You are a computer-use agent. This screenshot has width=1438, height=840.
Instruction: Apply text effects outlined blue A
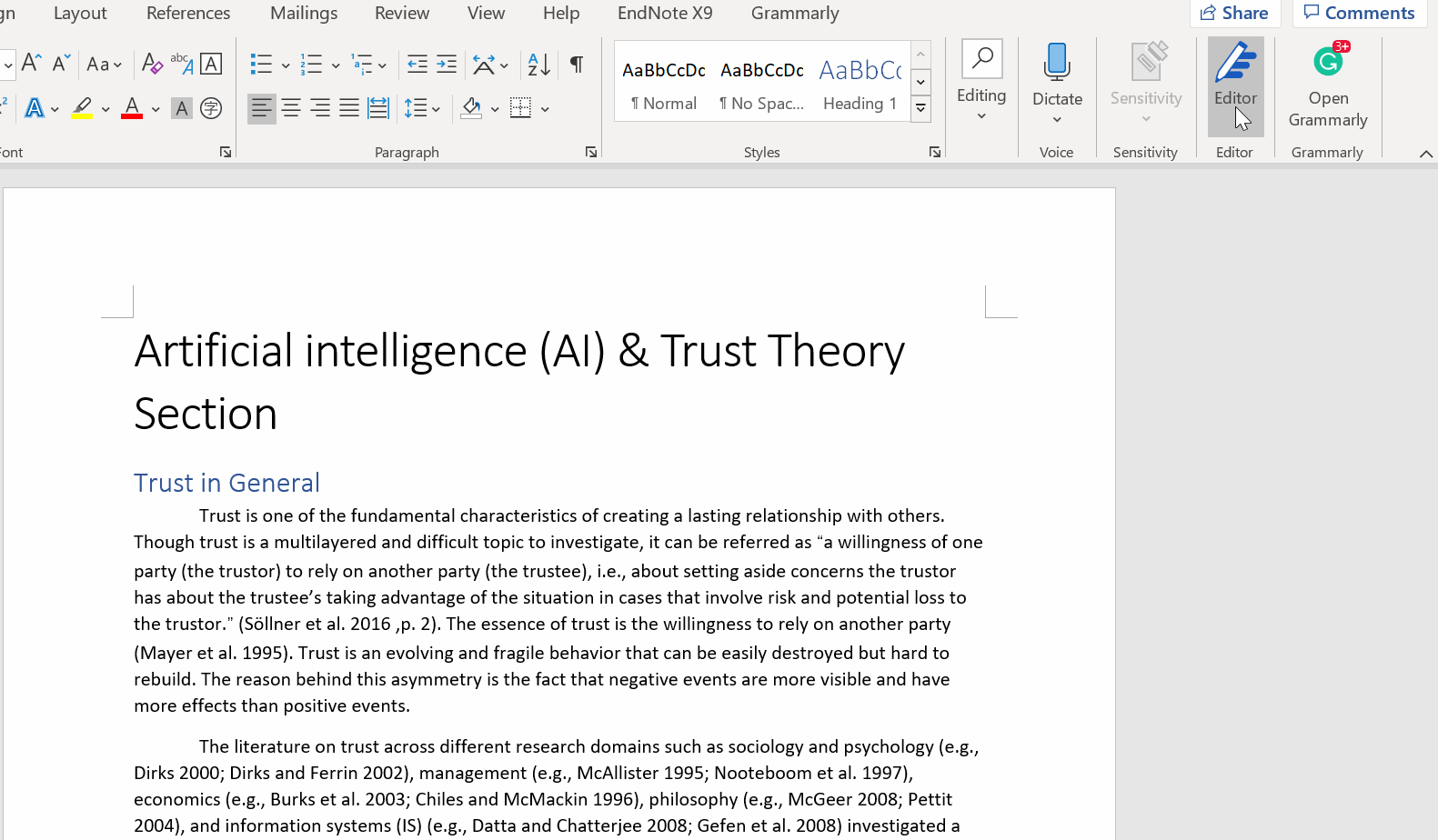click(35, 109)
